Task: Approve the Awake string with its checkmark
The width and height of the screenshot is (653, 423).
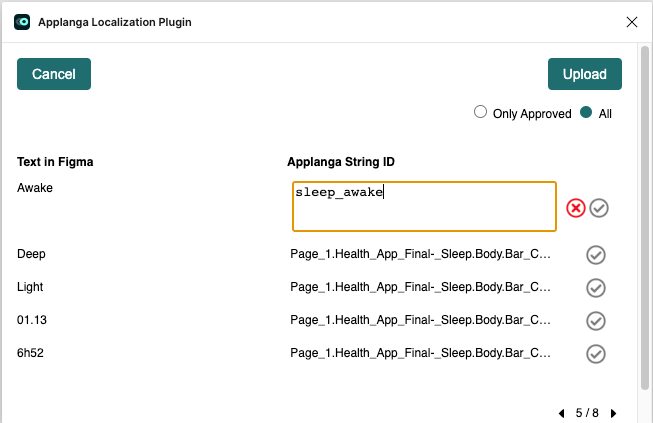Action: click(599, 208)
